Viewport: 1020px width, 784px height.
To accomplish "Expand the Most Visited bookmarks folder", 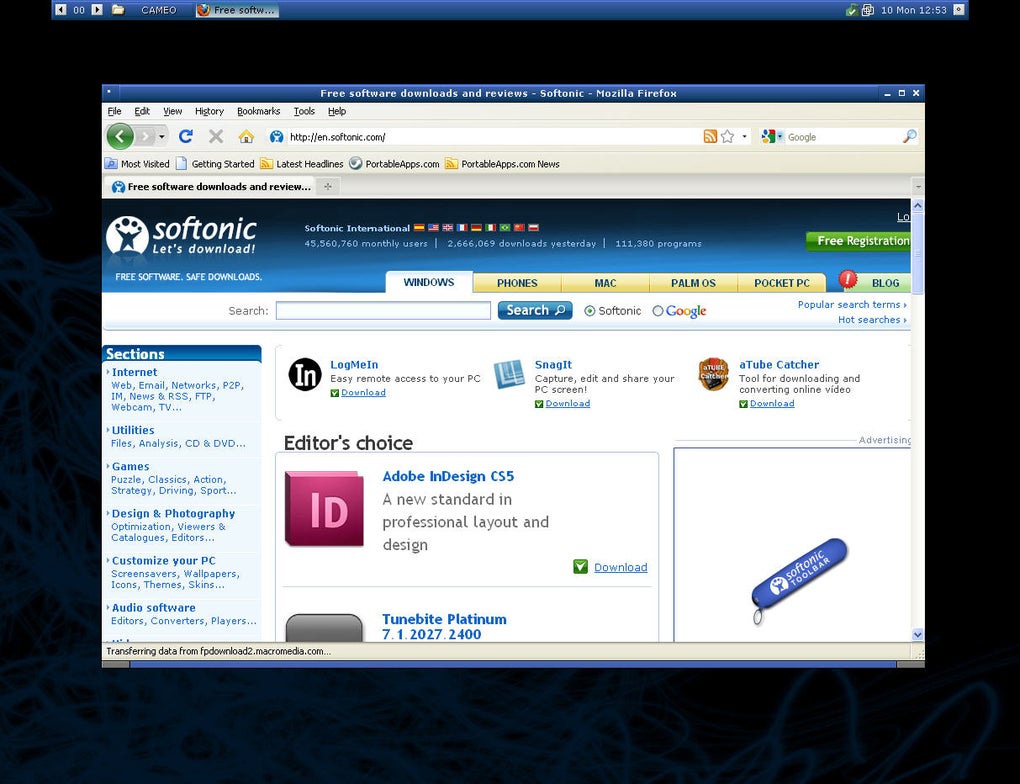I will (x=137, y=164).
